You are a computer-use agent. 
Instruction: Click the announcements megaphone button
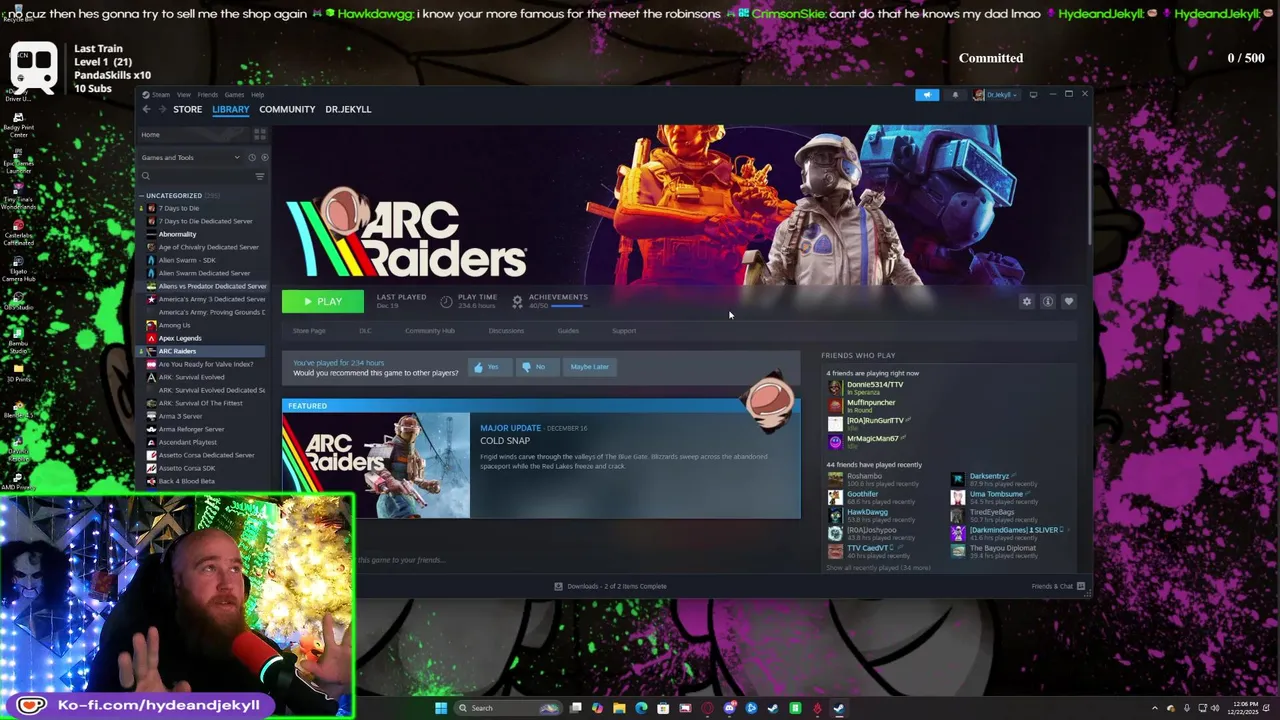coord(927,95)
